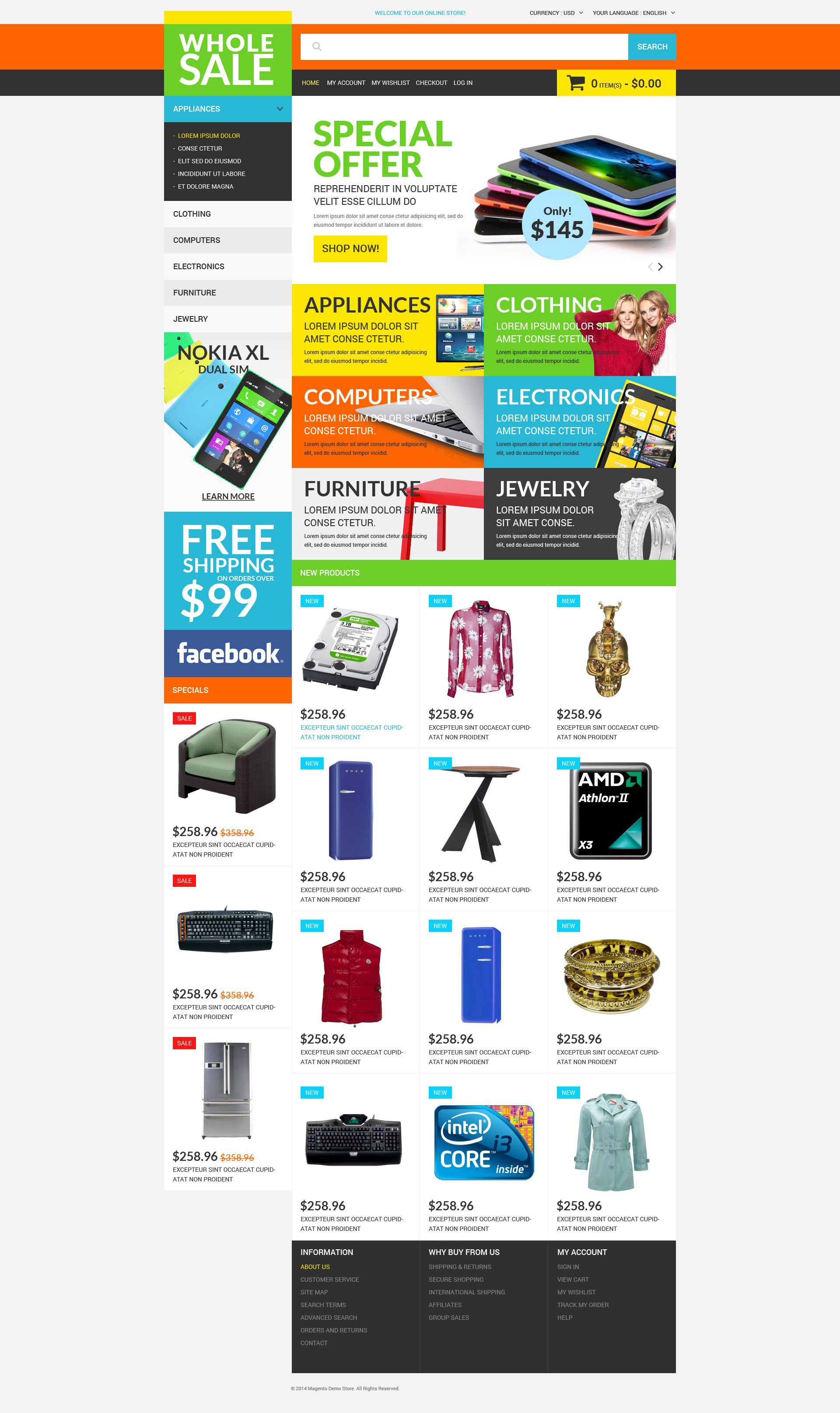Viewport: 840px width, 1413px height.
Task: Click the Computers category menu item
Action: pyautogui.click(x=197, y=240)
